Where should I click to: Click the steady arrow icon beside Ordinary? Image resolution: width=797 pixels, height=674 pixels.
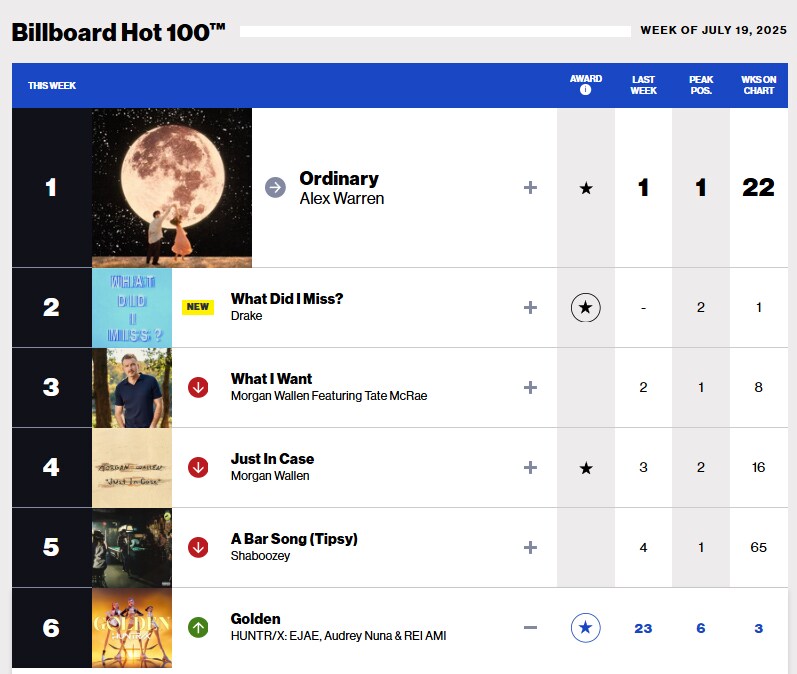[275, 188]
